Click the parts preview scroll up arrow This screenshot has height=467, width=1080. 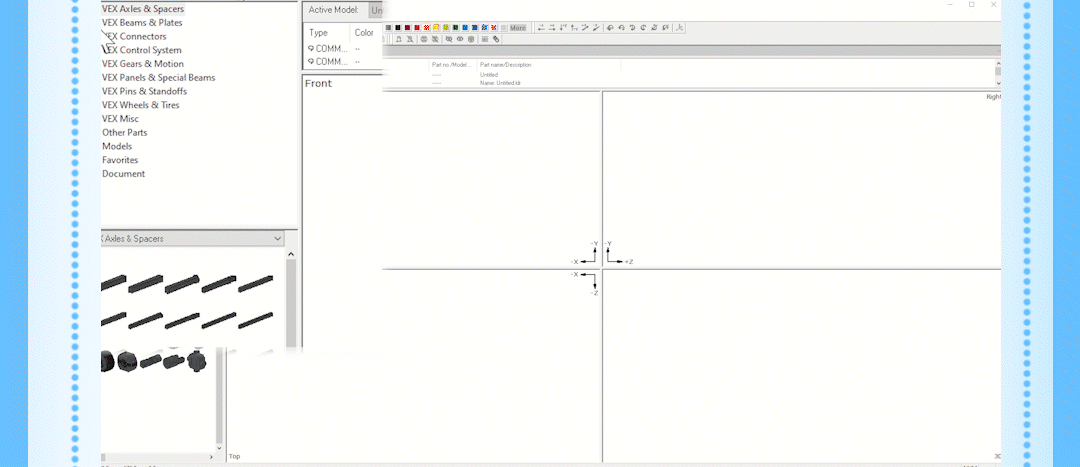click(x=291, y=254)
